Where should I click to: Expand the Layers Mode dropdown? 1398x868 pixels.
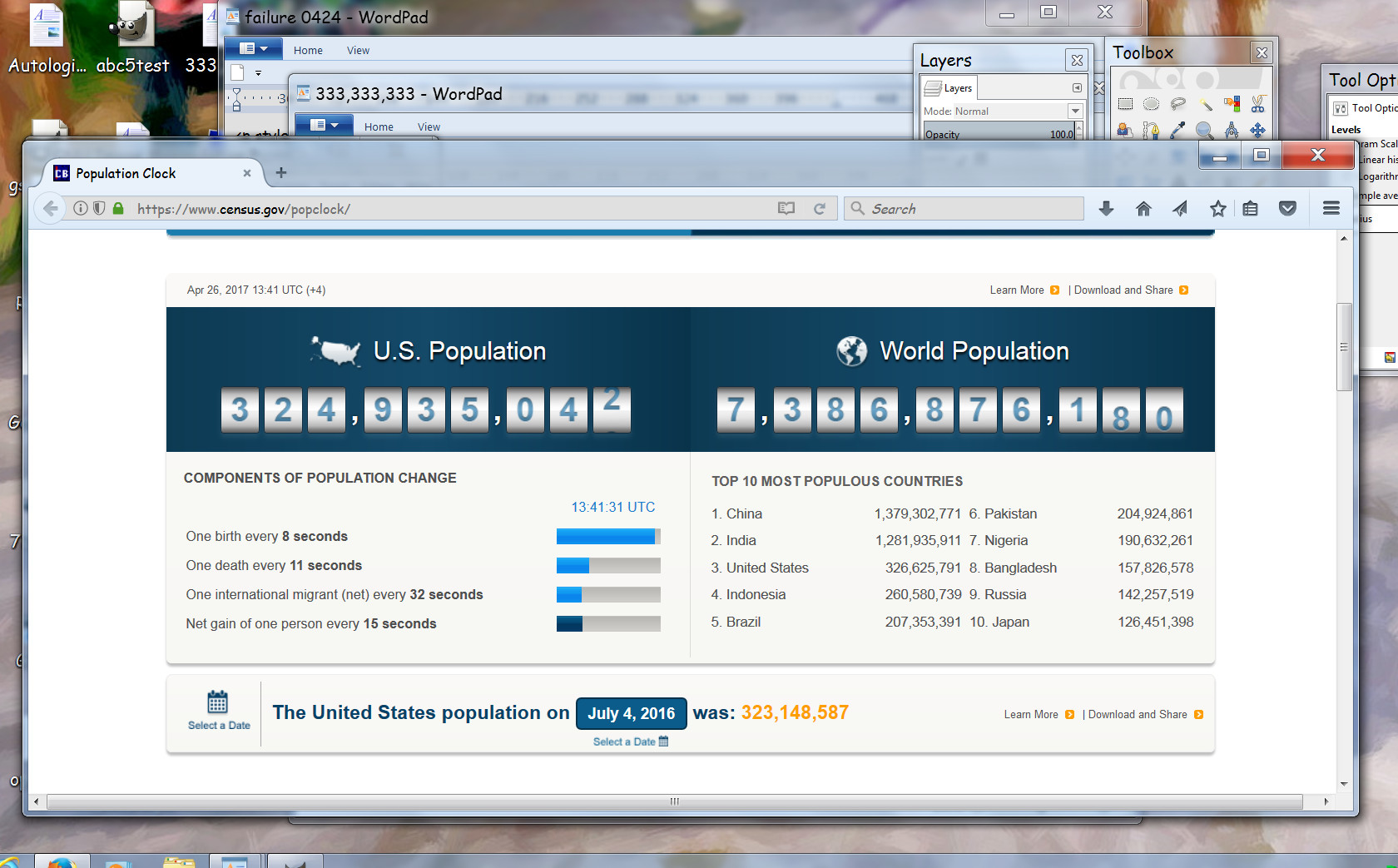pyautogui.click(x=1075, y=111)
